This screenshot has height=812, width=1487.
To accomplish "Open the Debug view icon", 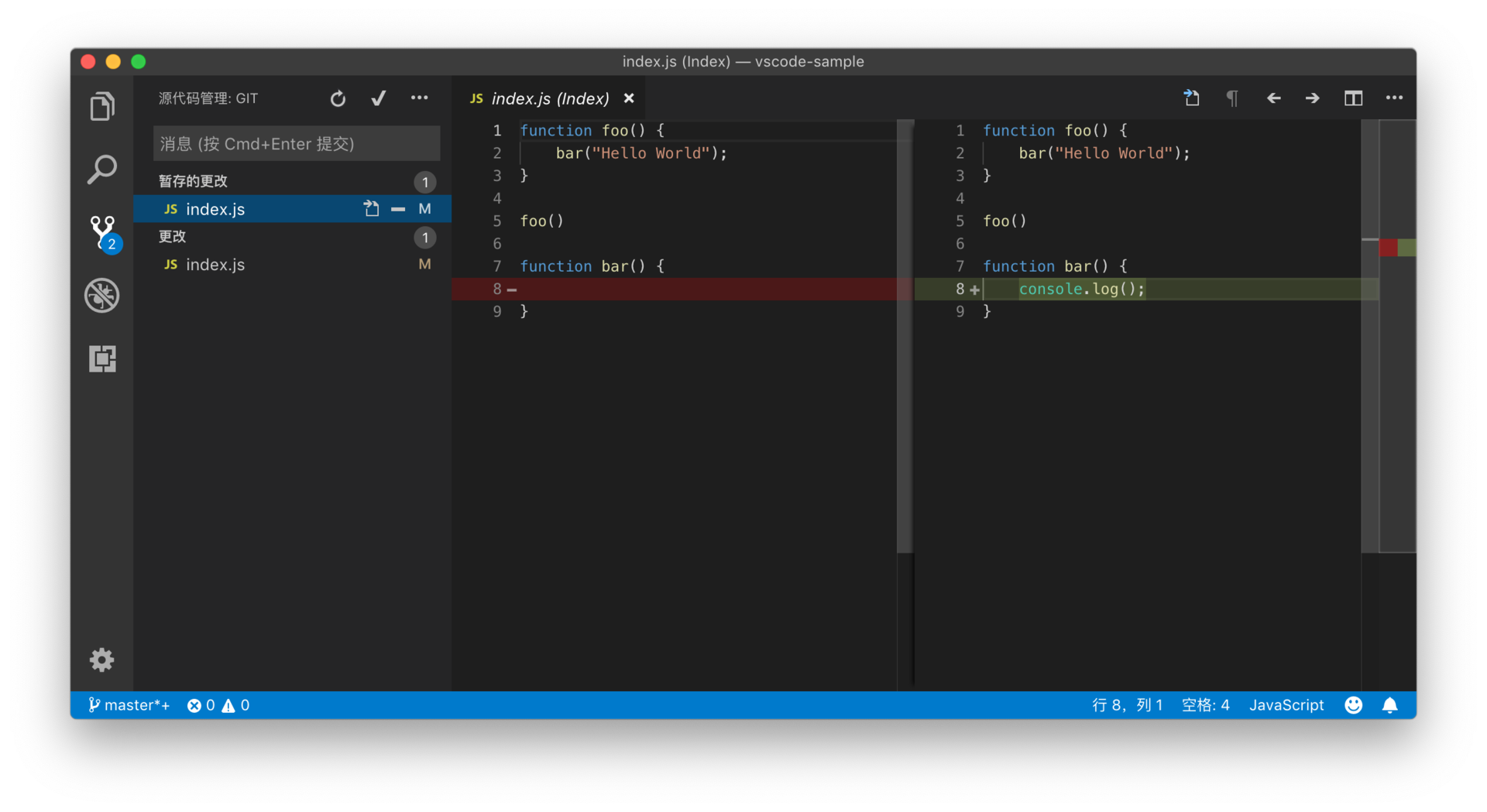I will 102,295.
